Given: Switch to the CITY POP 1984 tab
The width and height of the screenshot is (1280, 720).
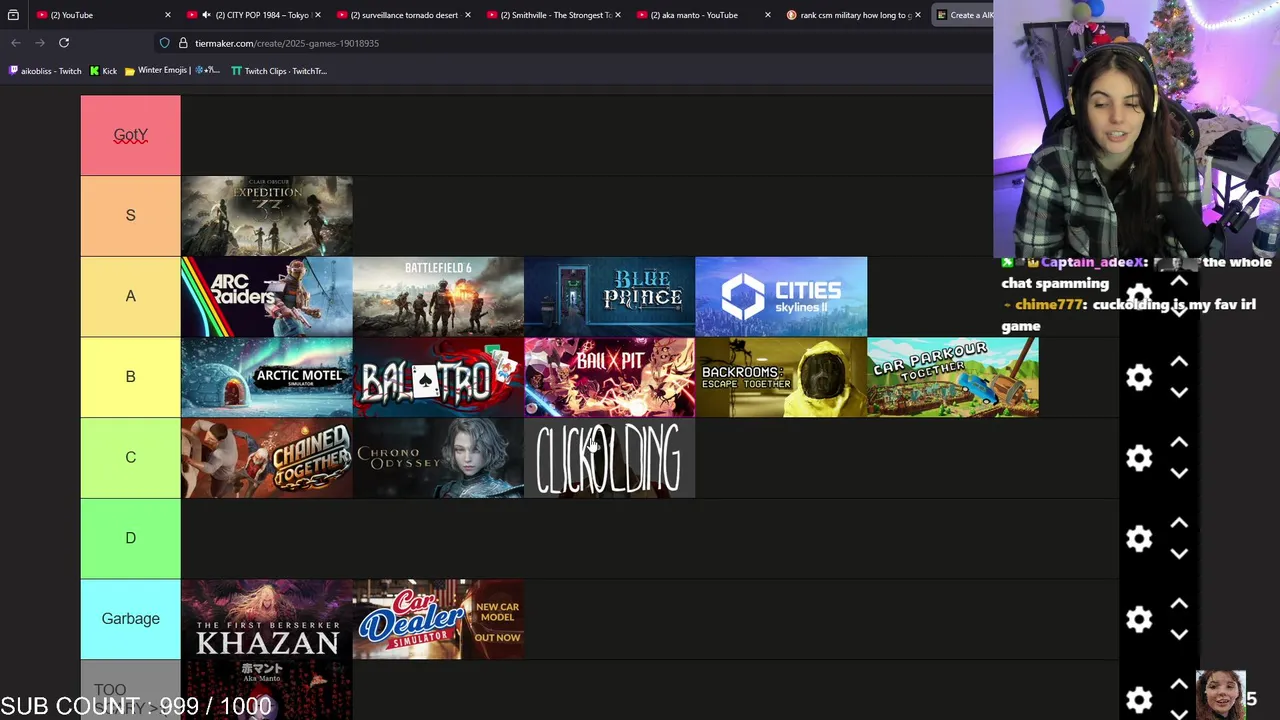Looking at the screenshot, I should (x=255, y=15).
